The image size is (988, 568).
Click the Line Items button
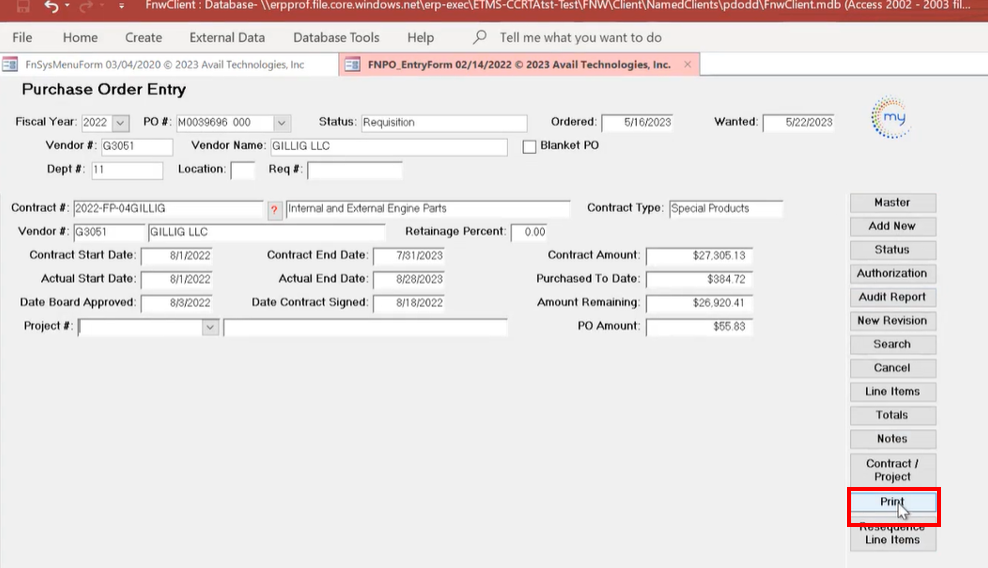[892, 391]
